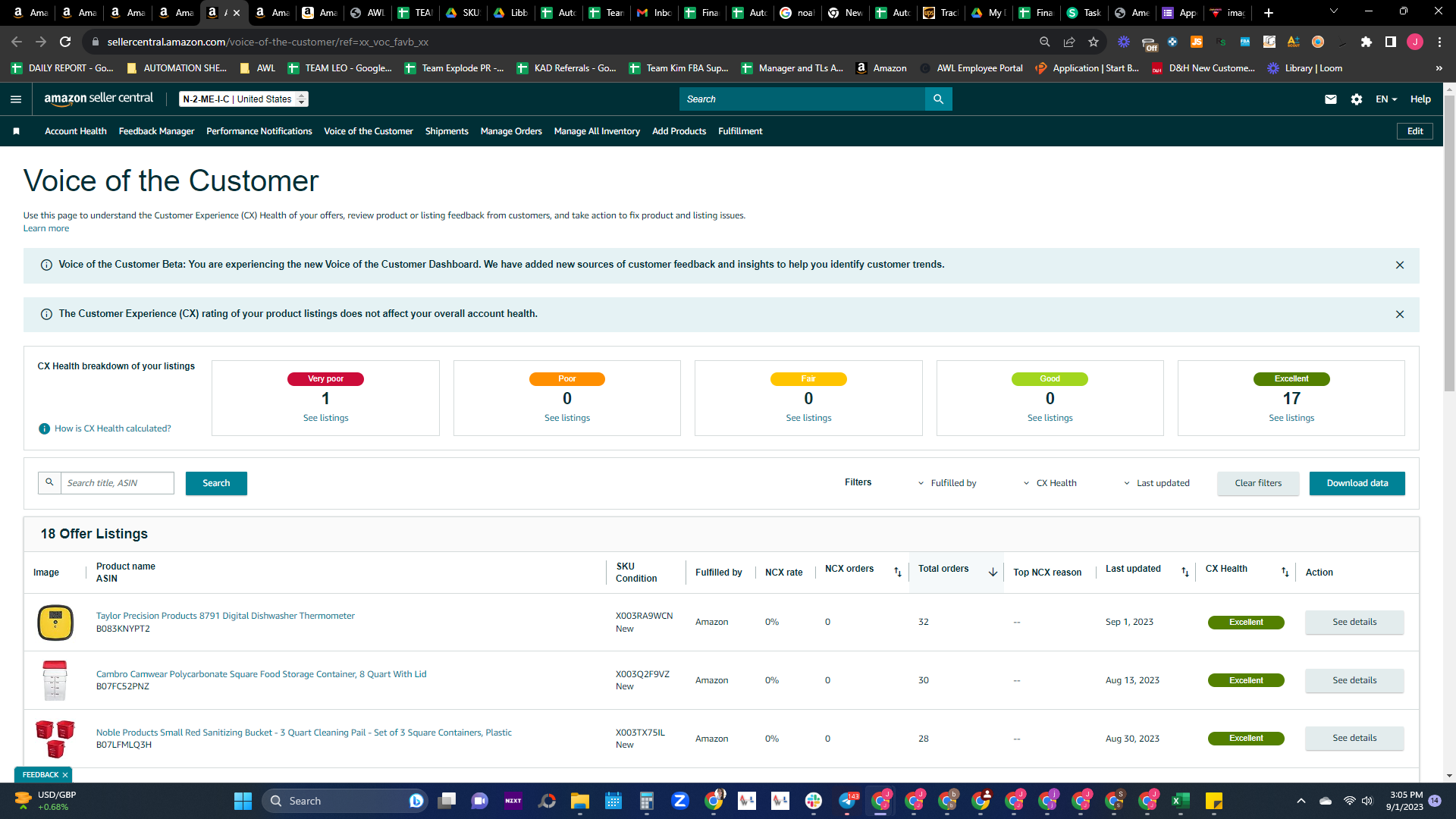Show more bookmarks via double chevron

pyautogui.click(x=1439, y=68)
